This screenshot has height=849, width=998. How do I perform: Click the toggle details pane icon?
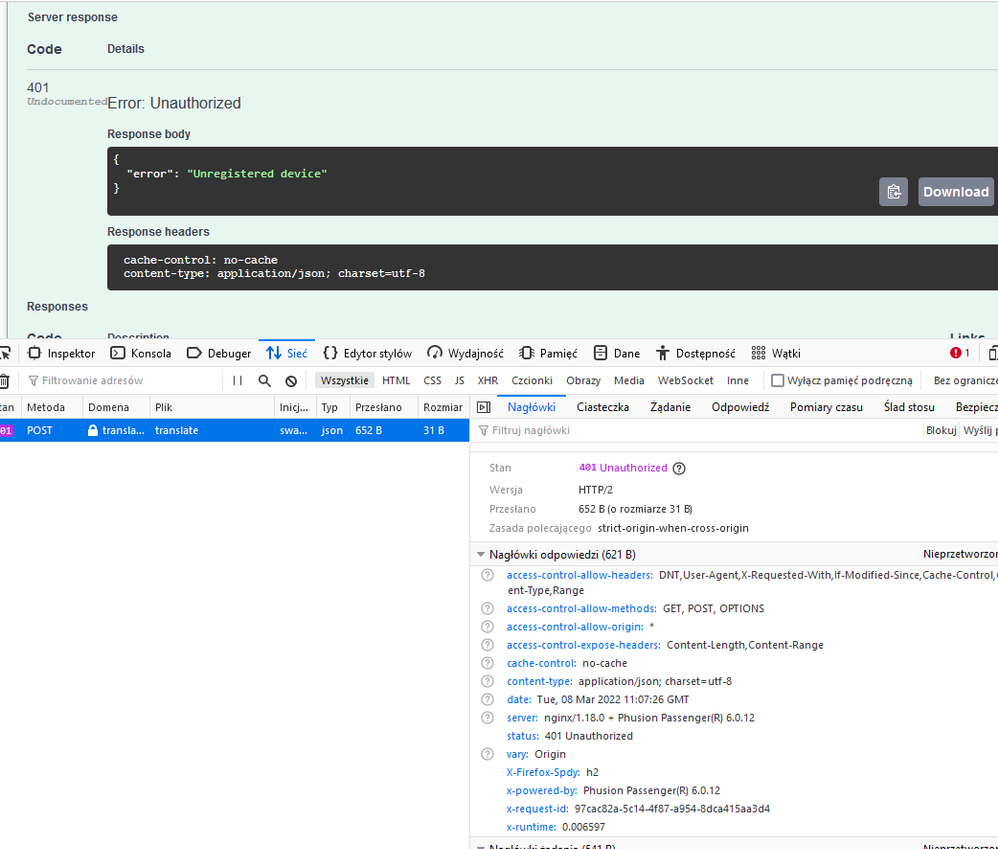(484, 407)
